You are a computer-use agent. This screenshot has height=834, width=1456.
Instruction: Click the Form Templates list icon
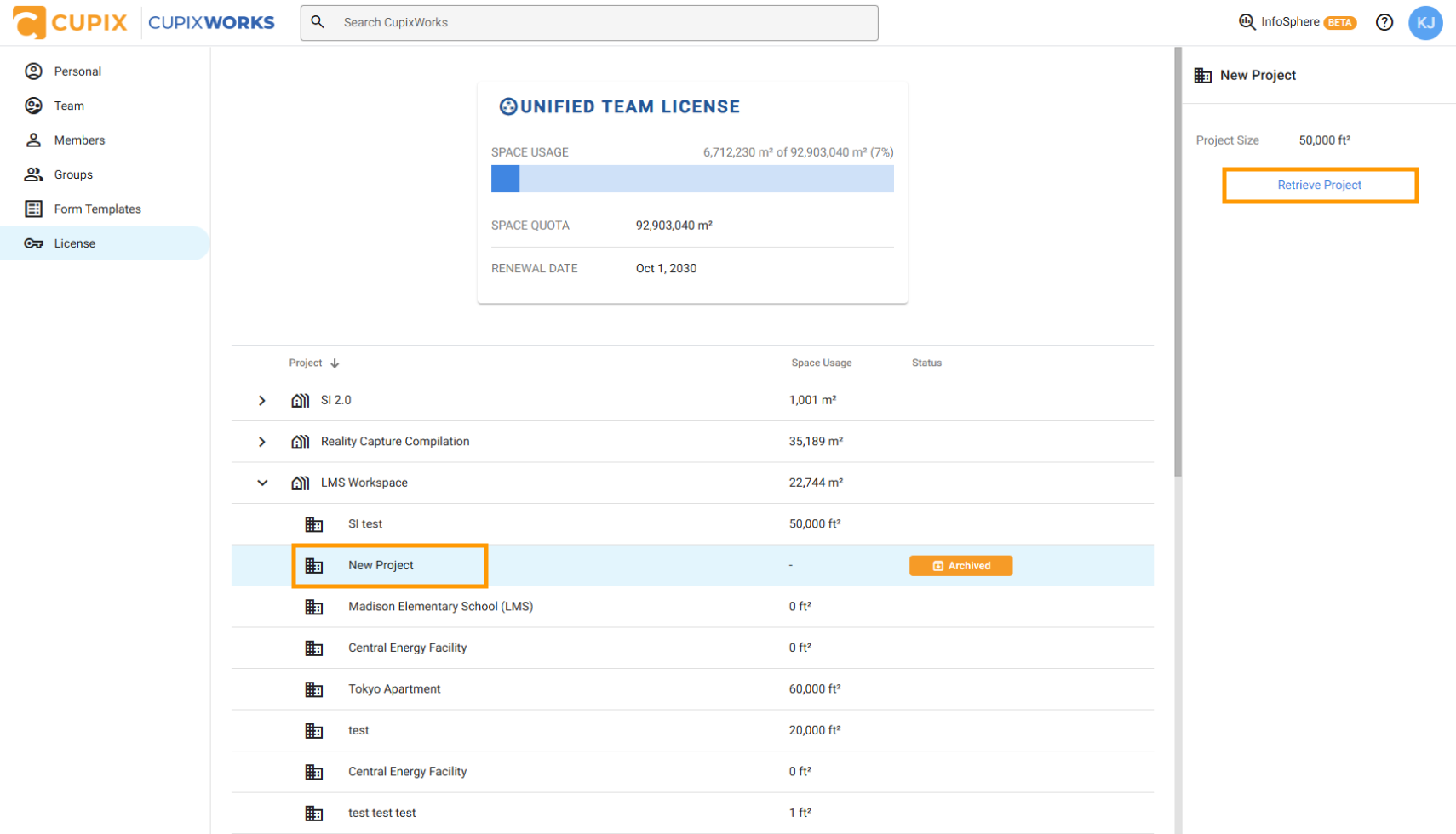tap(33, 208)
